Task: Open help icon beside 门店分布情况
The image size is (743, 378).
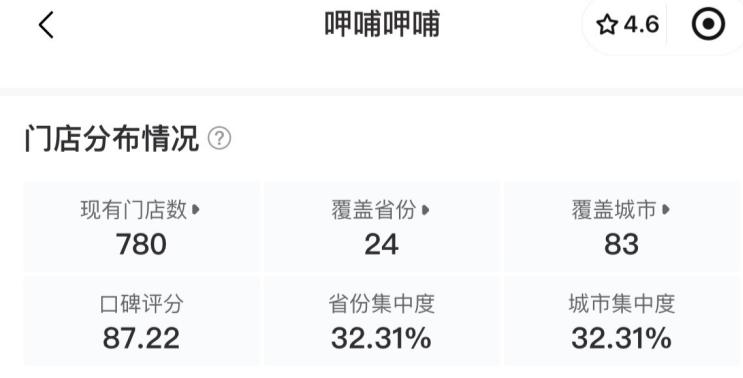Action: [x=219, y=139]
